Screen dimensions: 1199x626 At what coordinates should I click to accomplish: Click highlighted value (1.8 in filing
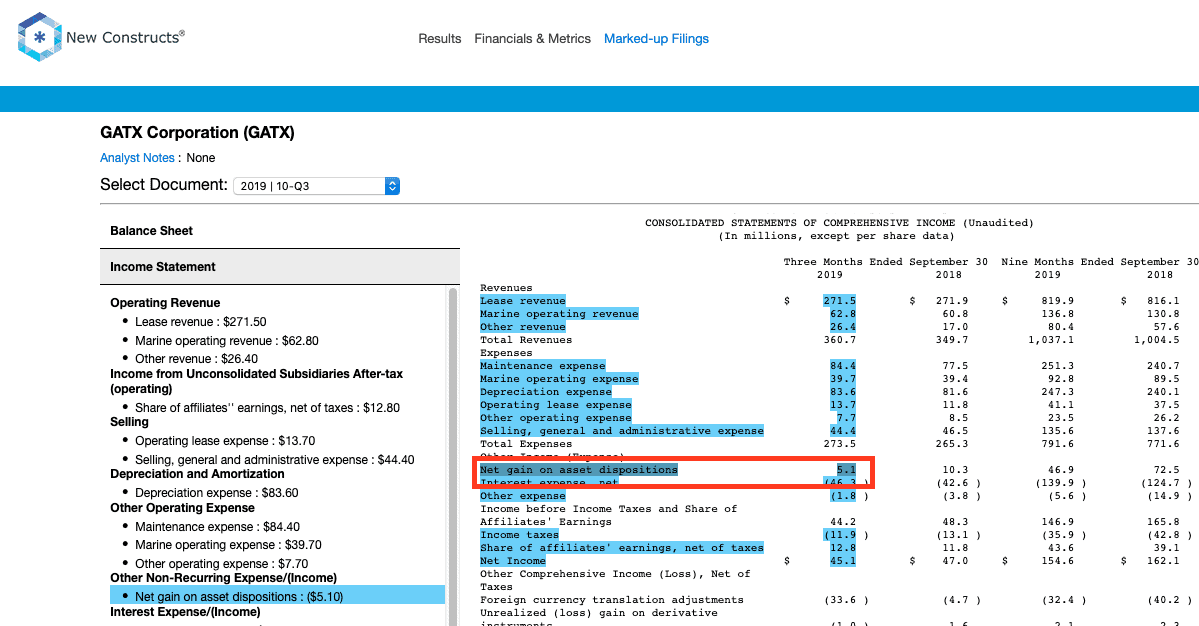pos(843,496)
